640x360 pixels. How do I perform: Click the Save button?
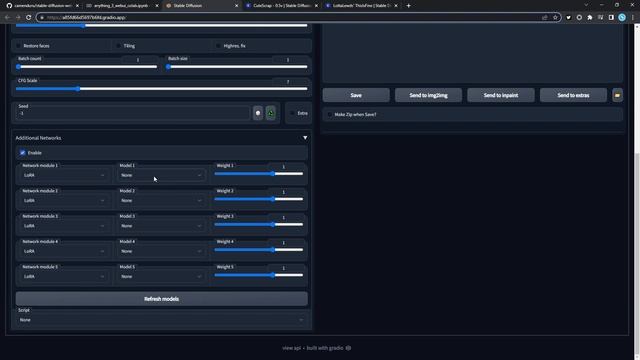click(x=356, y=95)
